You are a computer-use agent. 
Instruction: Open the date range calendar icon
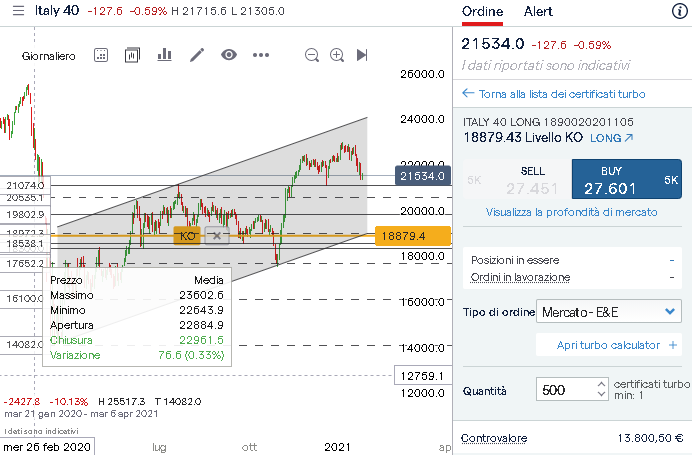[x=101, y=55]
